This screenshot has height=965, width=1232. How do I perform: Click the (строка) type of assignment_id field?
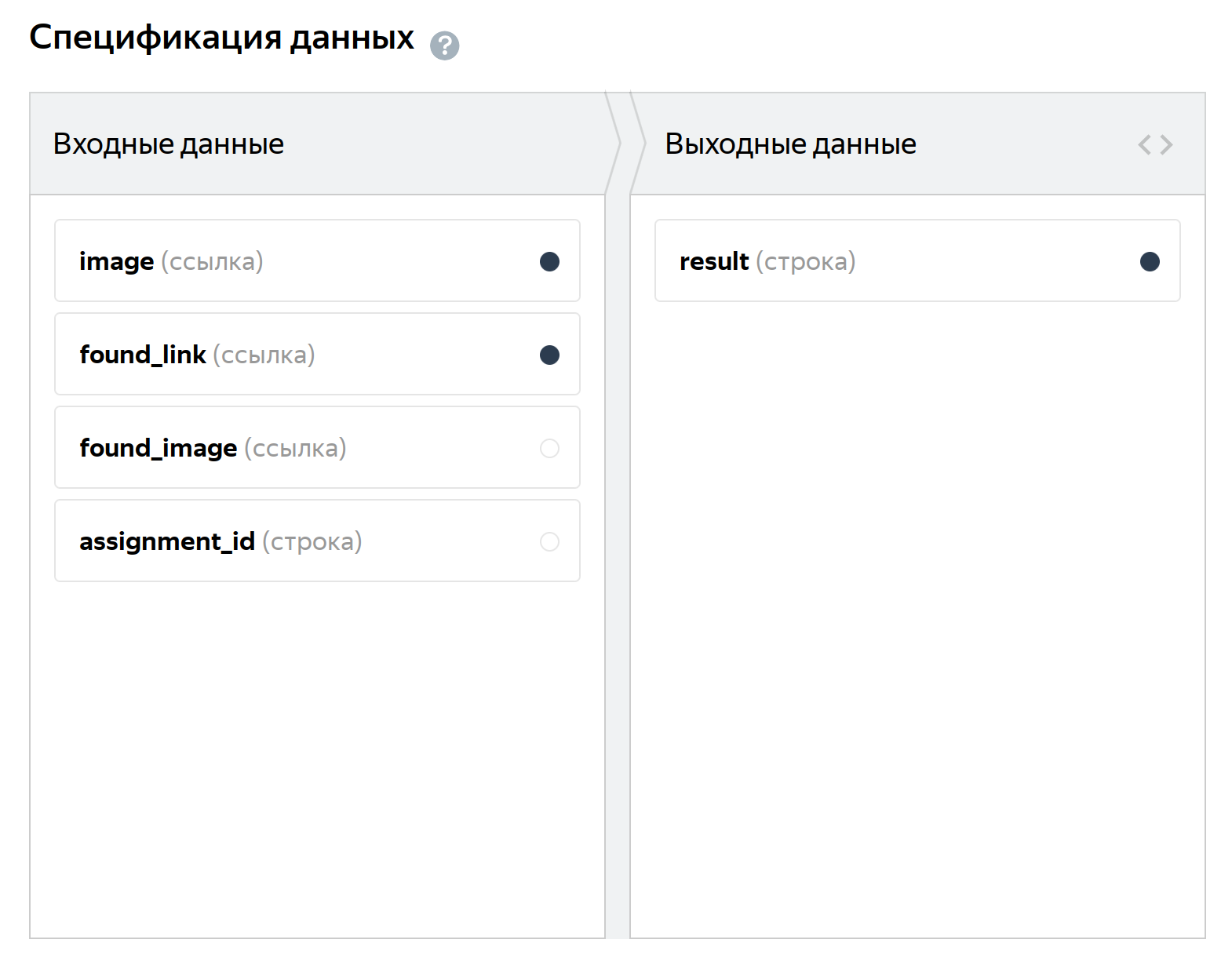tap(312, 541)
